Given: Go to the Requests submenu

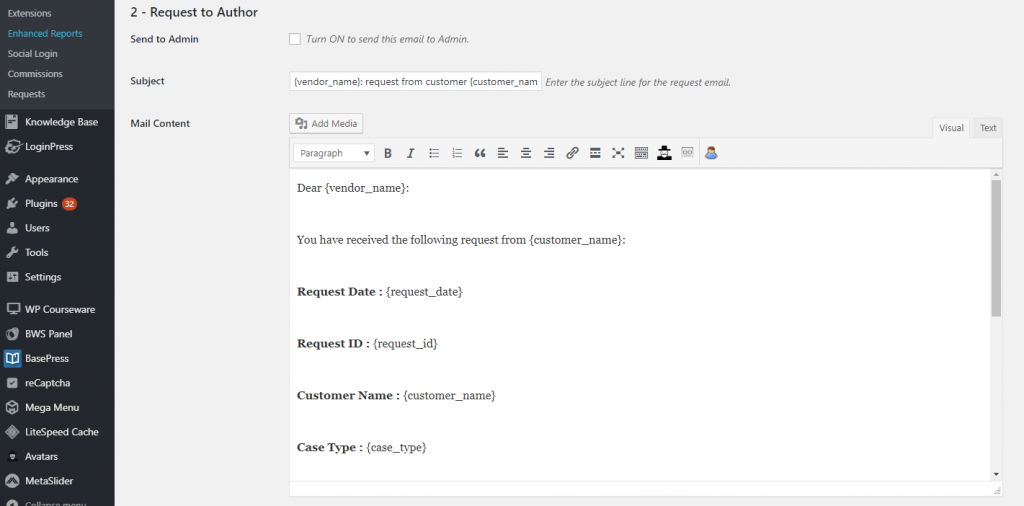Looking at the screenshot, I should tap(26, 94).
